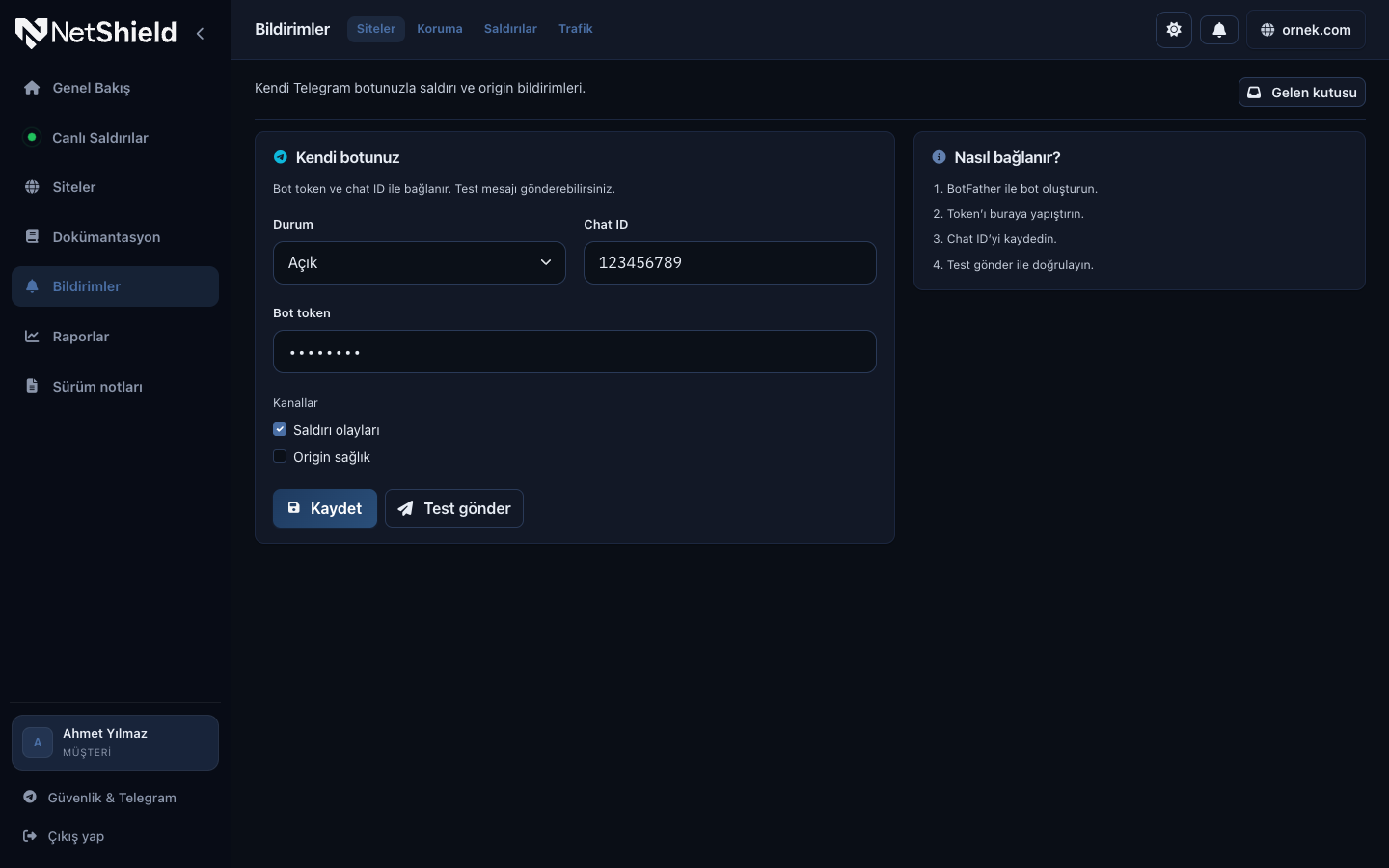Click the Çıkış yap logout icon

pos(30,836)
